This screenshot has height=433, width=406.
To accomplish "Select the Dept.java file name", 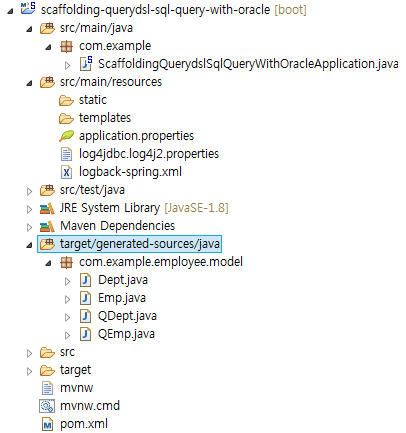I will [x=123, y=280].
